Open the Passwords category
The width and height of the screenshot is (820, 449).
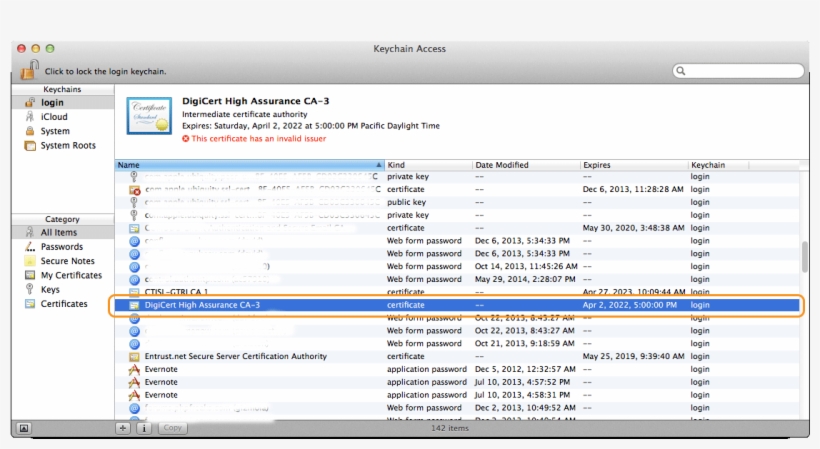coord(63,247)
